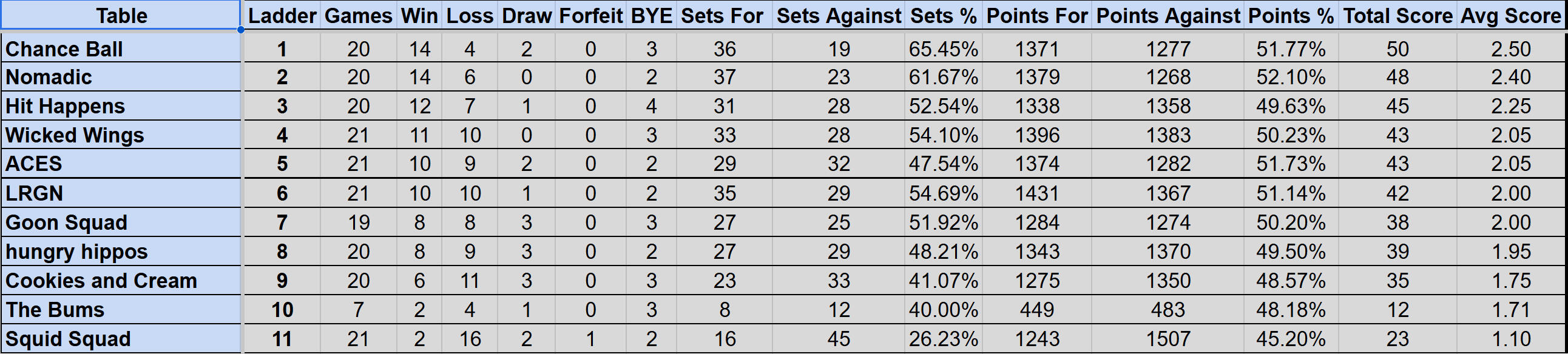
Task: Select Goon Squad's Games value 19
Action: pyautogui.click(x=359, y=222)
